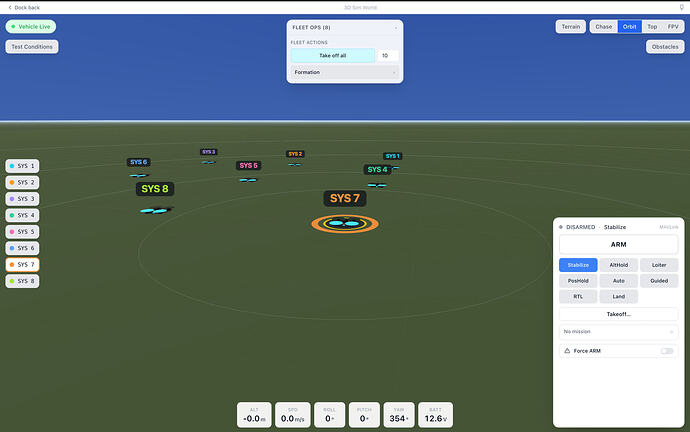Screen dimensions: 690x432
Task: Click the takeoff altitude input field
Action: pos(388,55)
